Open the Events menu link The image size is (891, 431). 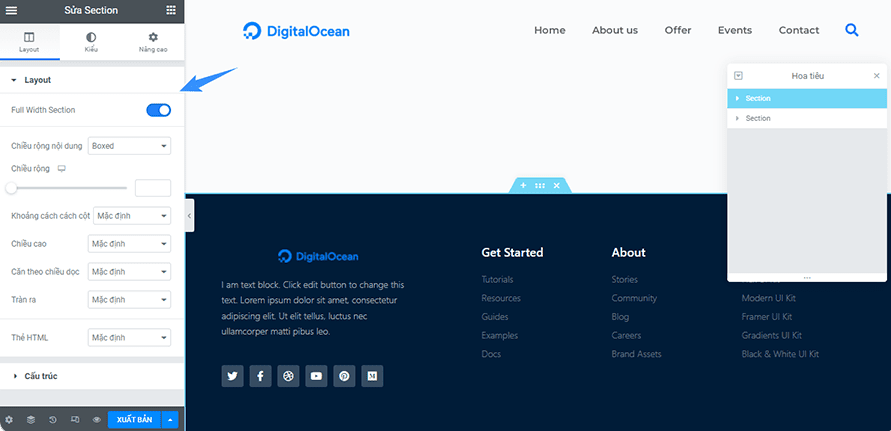click(735, 30)
